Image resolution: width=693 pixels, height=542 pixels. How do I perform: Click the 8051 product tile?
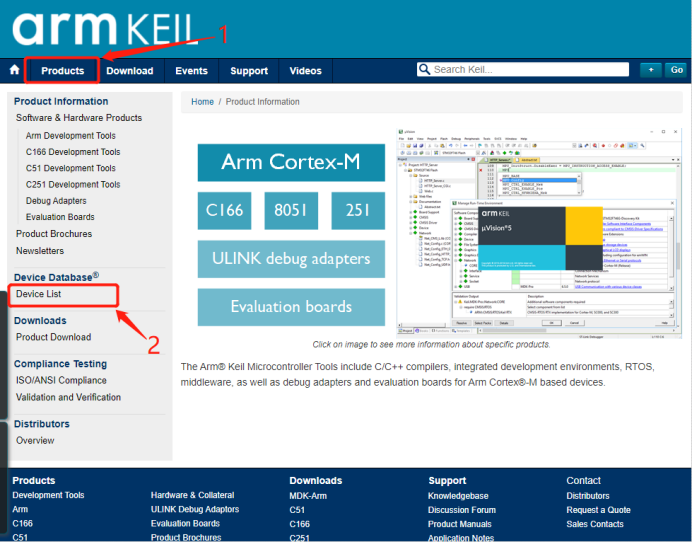(x=291, y=210)
